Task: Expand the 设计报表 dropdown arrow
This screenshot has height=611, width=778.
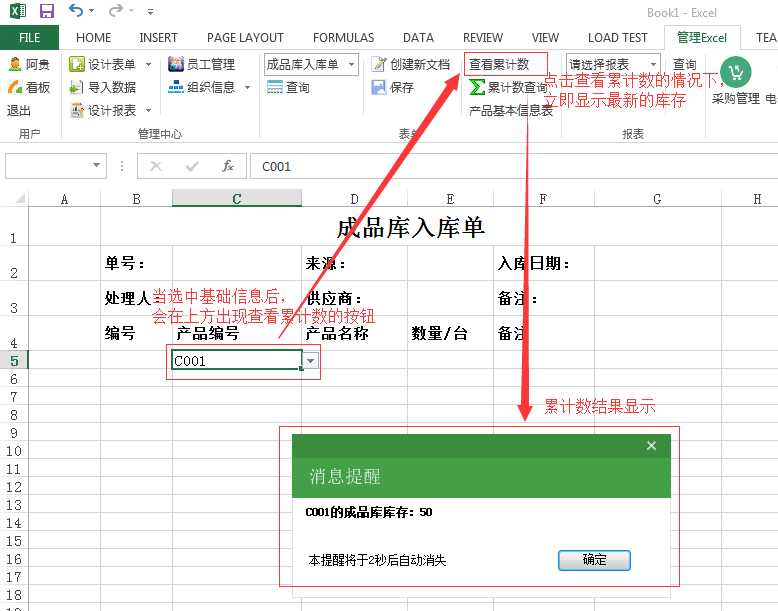Action: (x=148, y=110)
